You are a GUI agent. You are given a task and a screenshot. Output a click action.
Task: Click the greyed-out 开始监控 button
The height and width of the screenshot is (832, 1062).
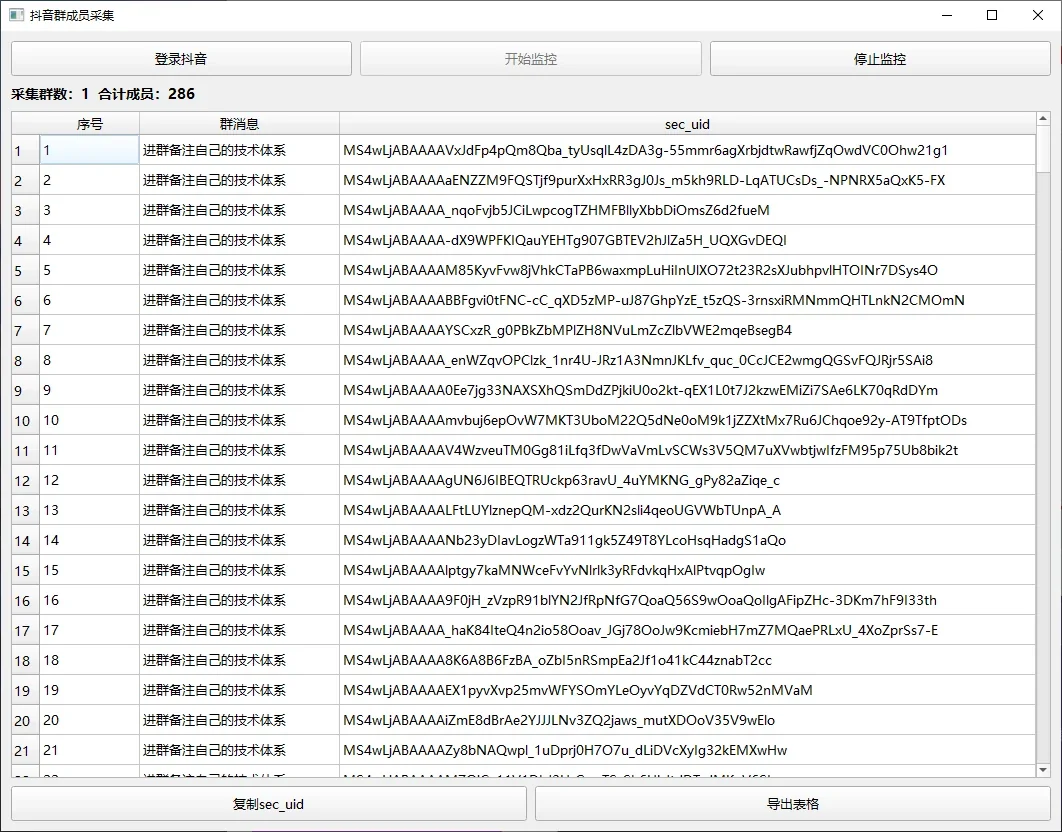[530, 59]
